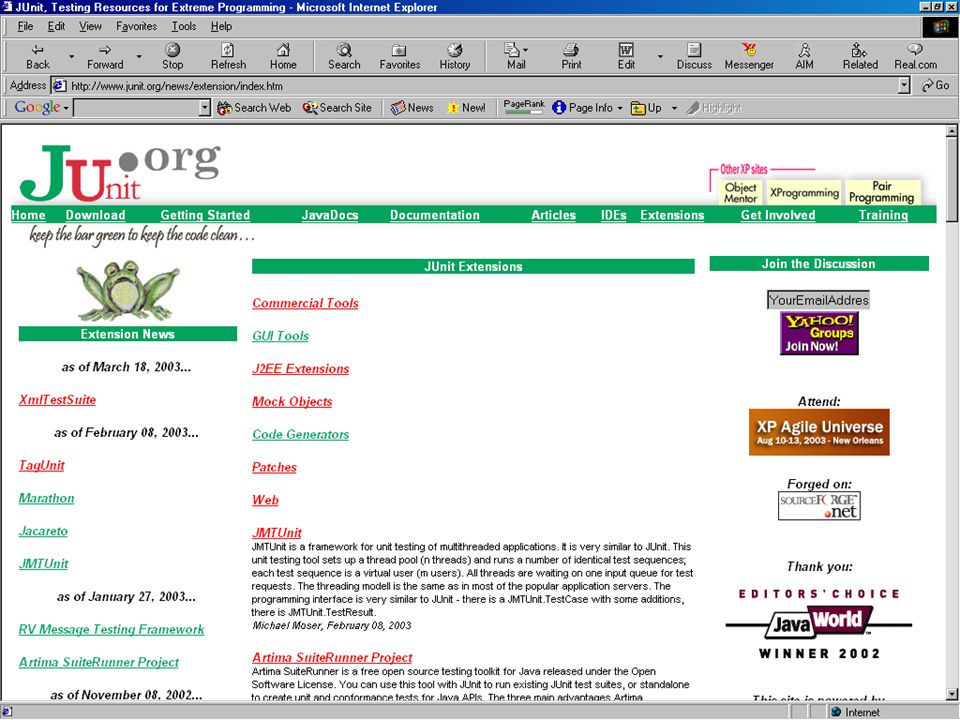Open the GUI Tools link

click(x=280, y=336)
